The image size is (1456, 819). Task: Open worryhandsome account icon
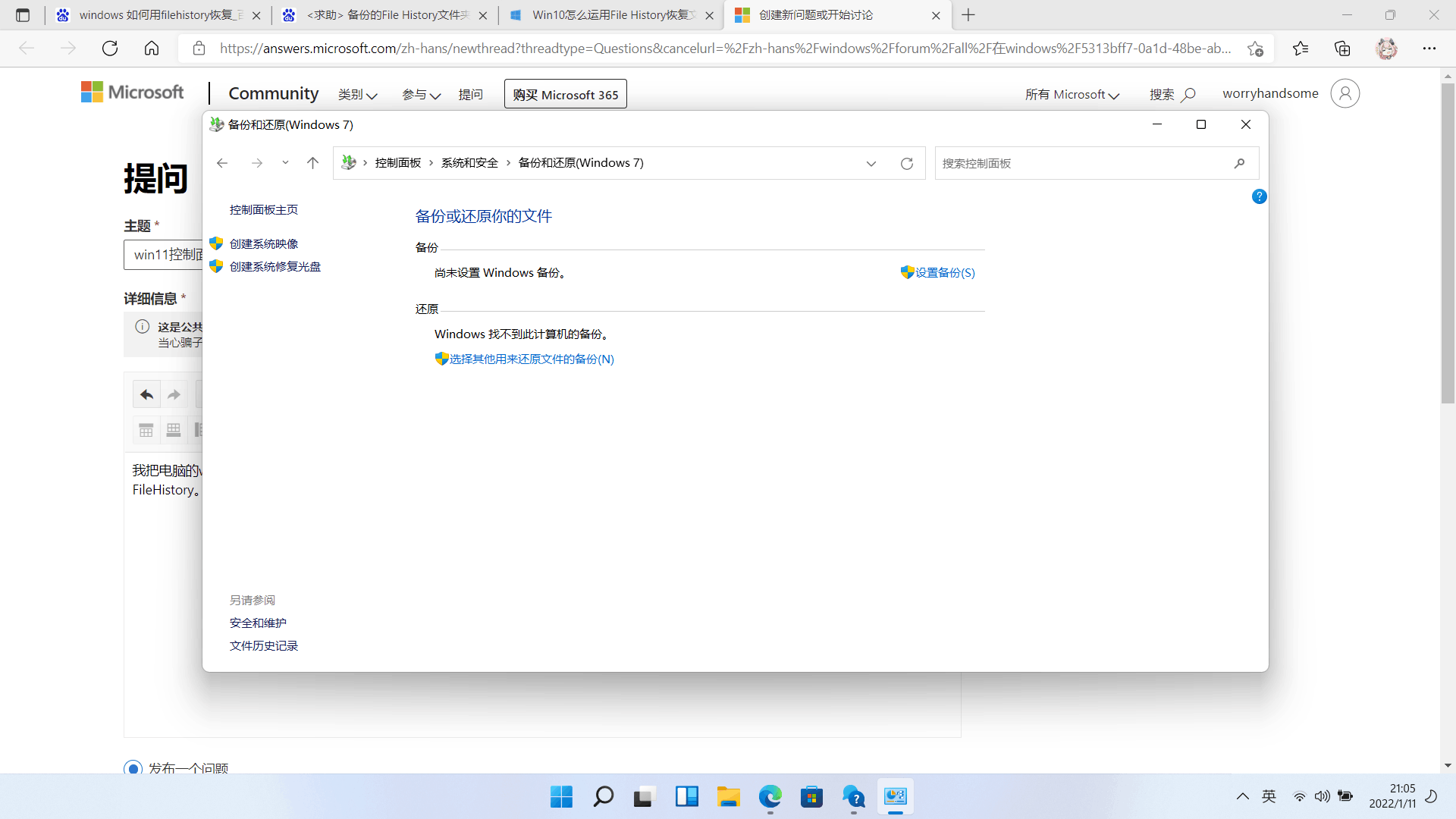click(1345, 93)
